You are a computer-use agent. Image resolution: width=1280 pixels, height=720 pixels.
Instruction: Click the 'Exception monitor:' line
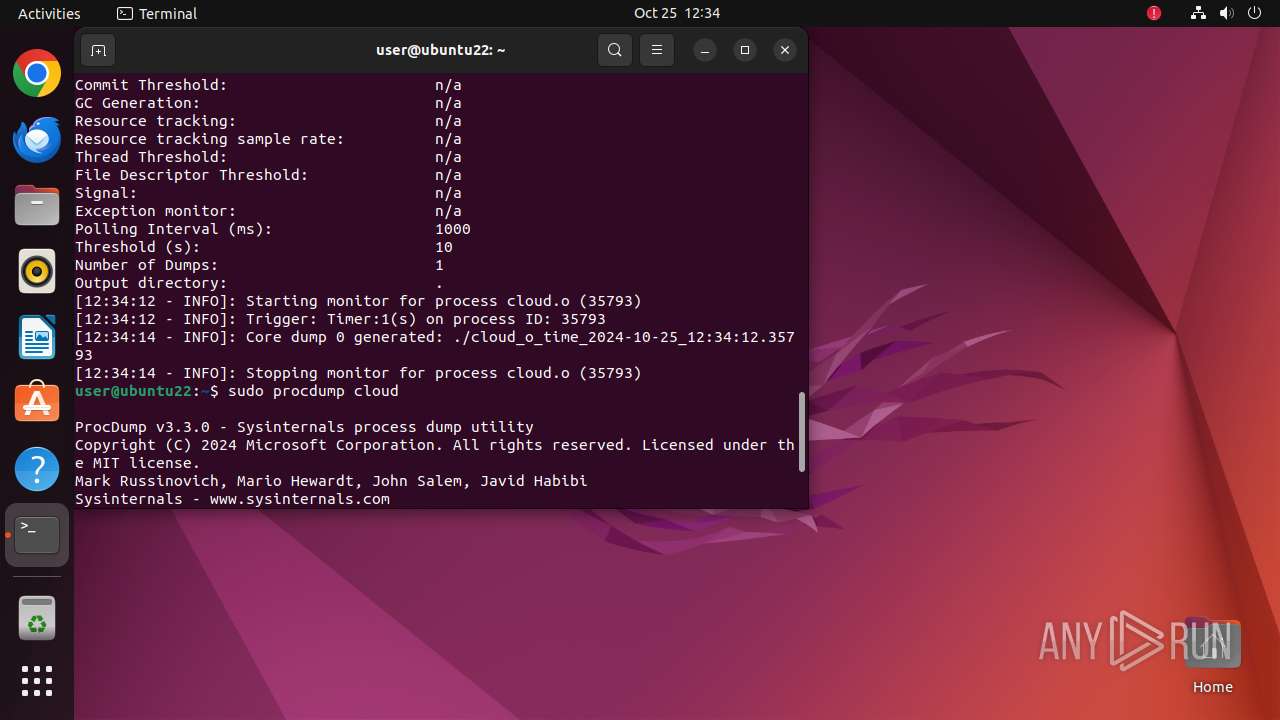point(268,211)
